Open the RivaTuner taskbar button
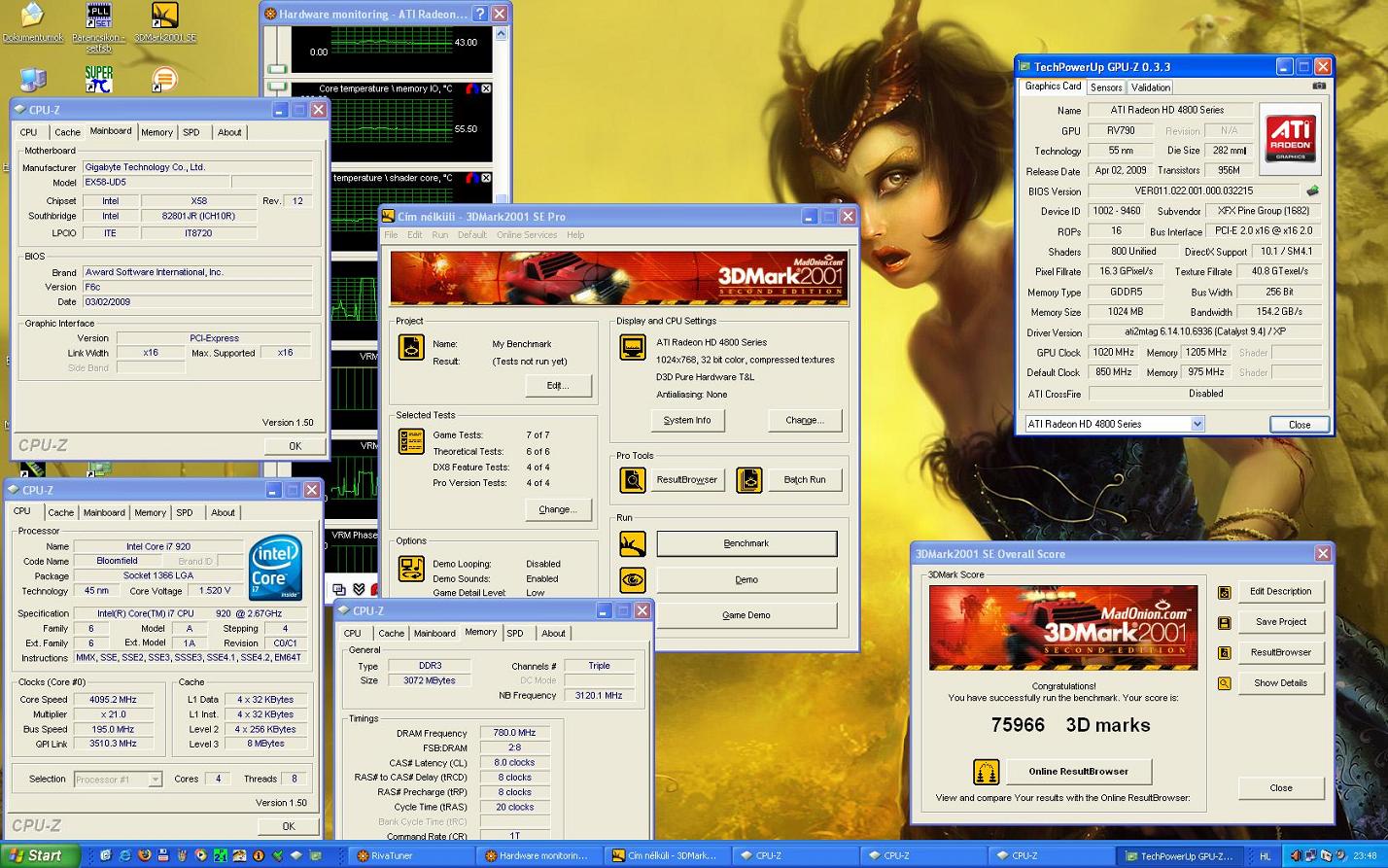This screenshot has height=868, width=1388. coord(411,855)
